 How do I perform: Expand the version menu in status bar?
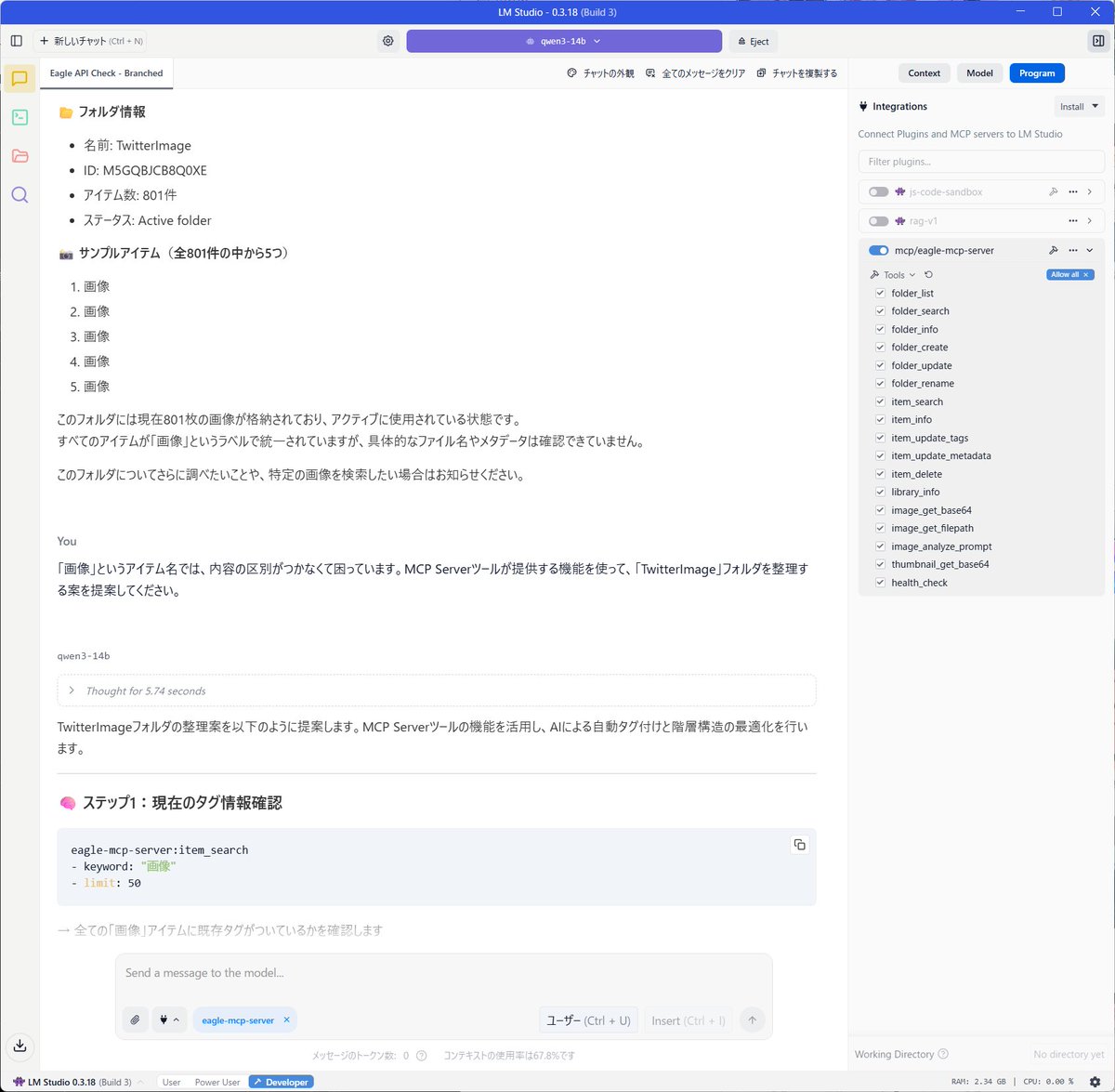coord(140,1082)
